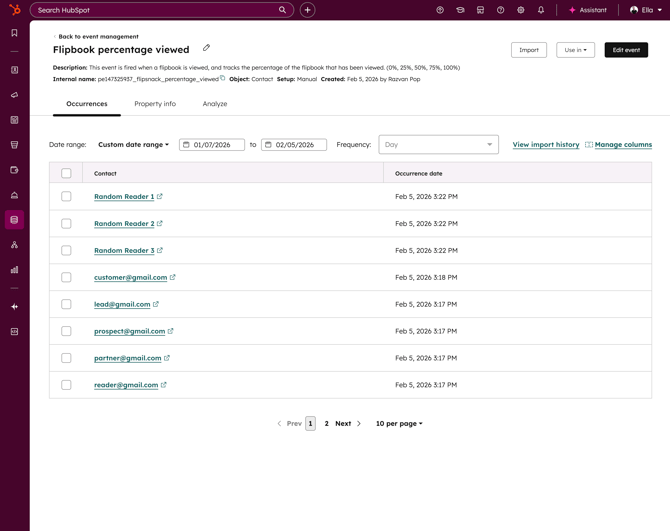The height and width of the screenshot is (531, 670).
Task: Select the checkbox for customer@gmail.com row
Action: point(66,277)
